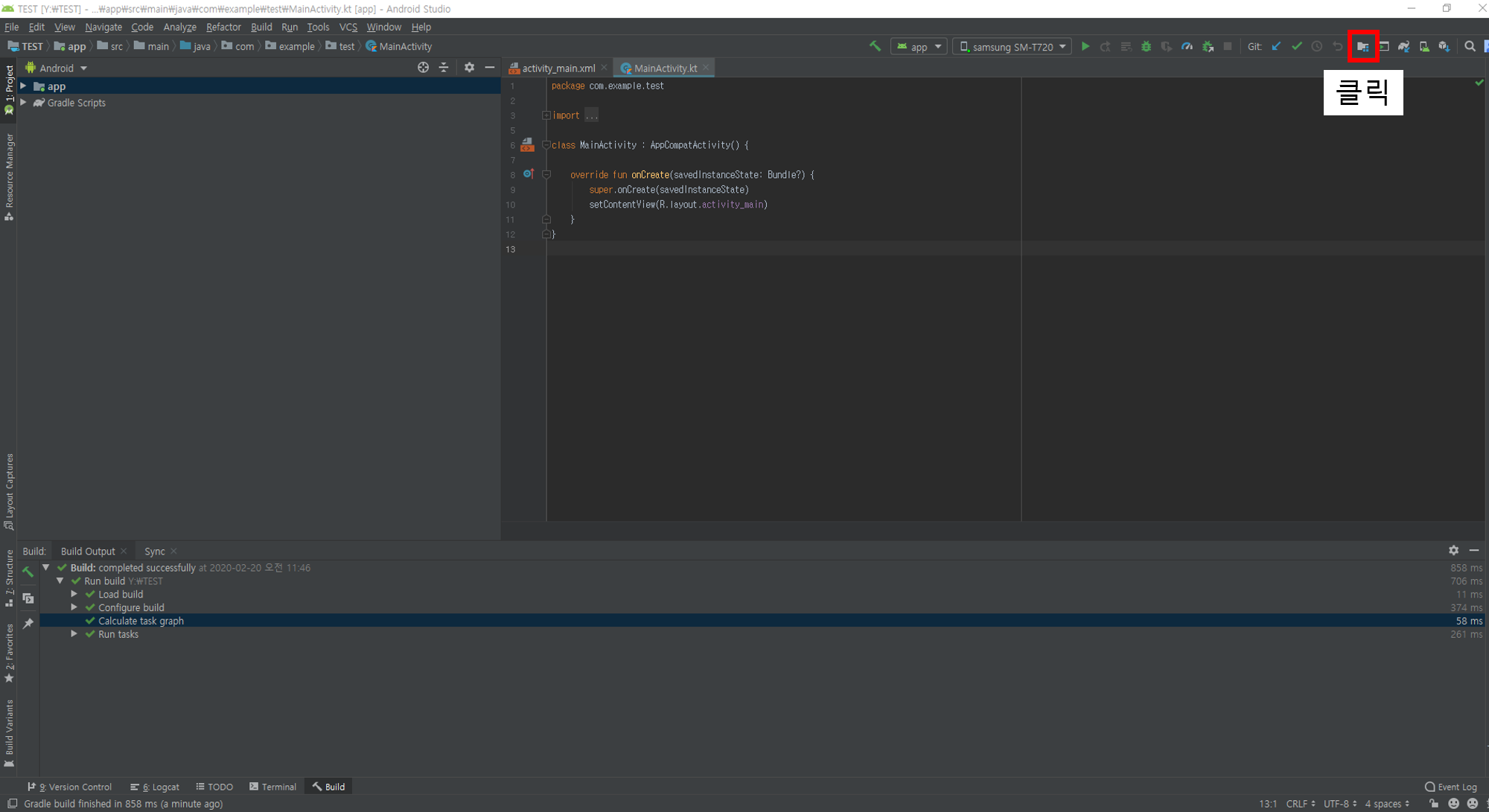Open the Refactor menu
The height and width of the screenshot is (812, 1489).
pyautogui.click(x=223, y=27)
